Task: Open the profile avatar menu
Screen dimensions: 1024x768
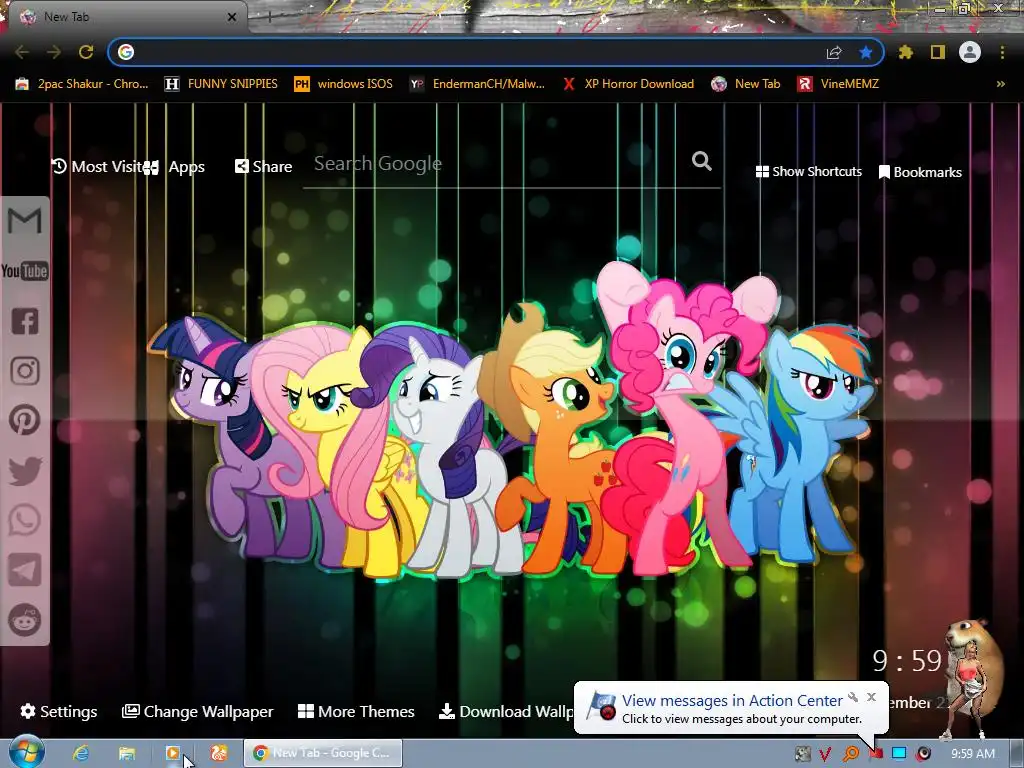Action: [970, 52]
